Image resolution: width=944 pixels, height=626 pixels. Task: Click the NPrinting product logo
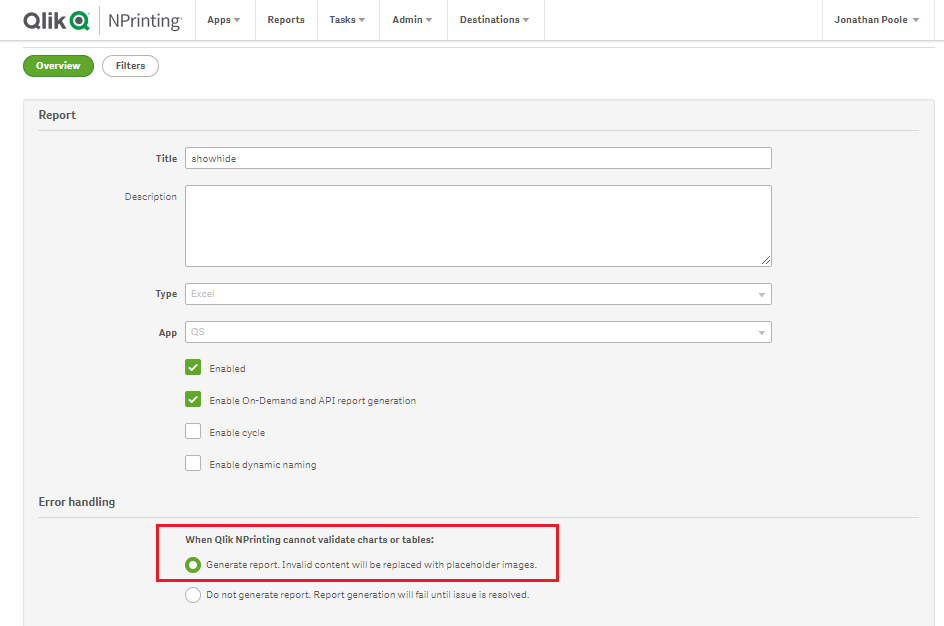click(x=145, y=20)
